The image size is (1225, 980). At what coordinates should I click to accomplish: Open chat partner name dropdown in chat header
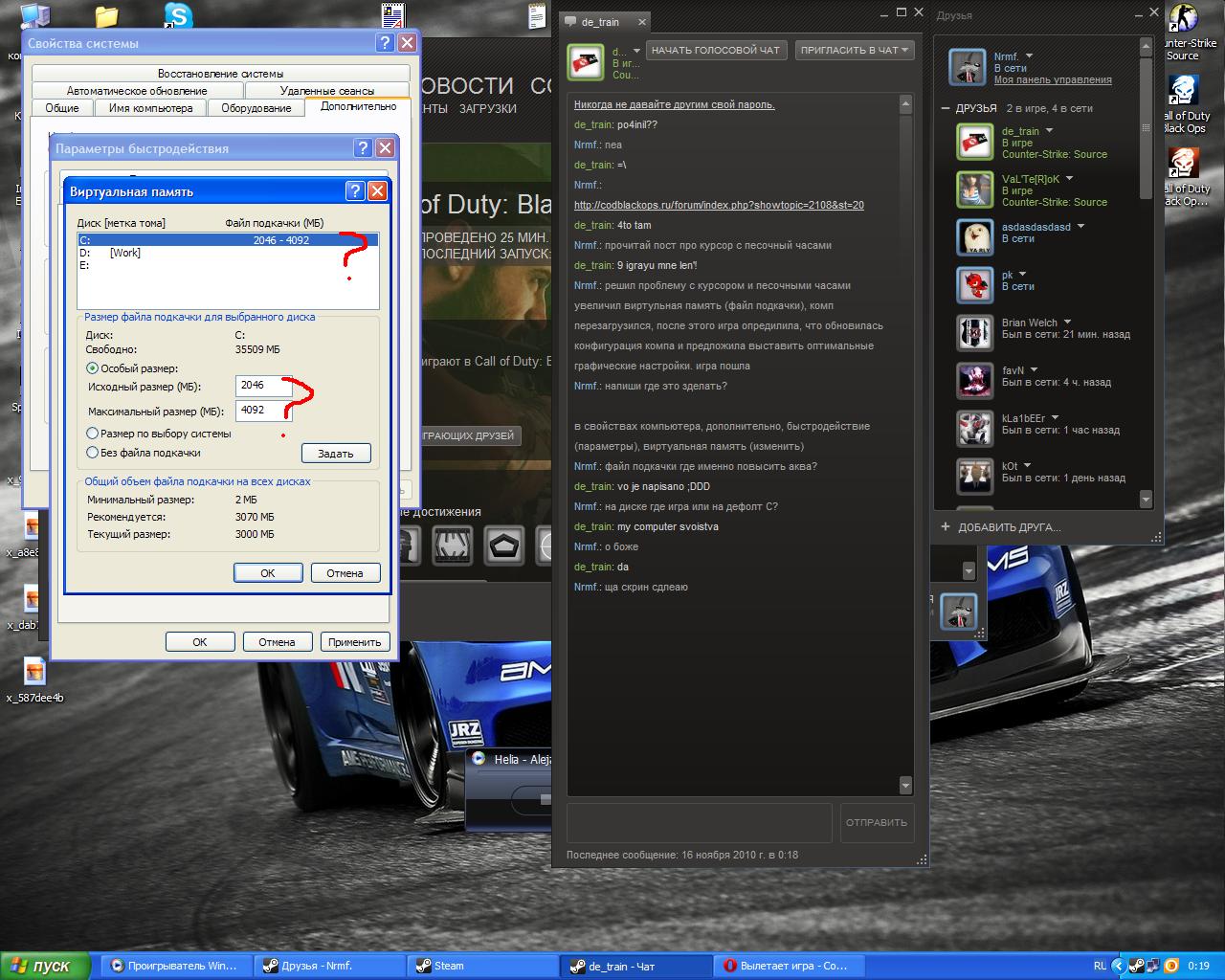636,52
